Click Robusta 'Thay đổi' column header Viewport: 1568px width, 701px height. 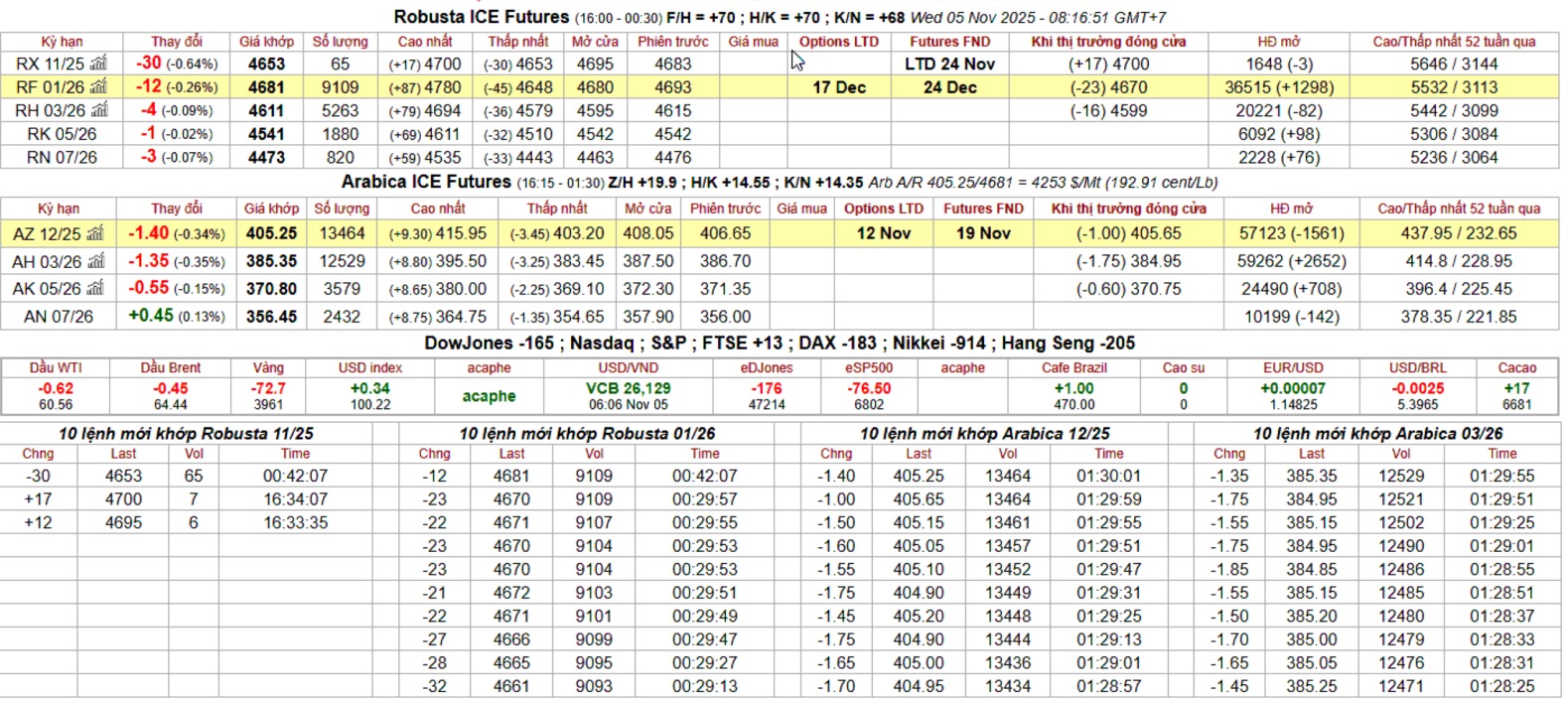coord(176,42)
